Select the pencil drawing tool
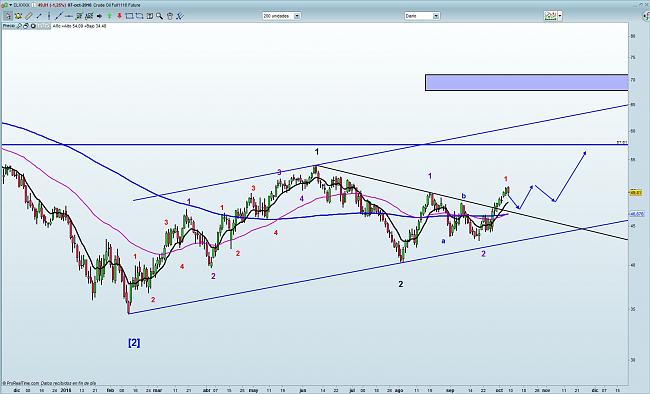Viewport: 650px width, 394px height. (29, 16)
